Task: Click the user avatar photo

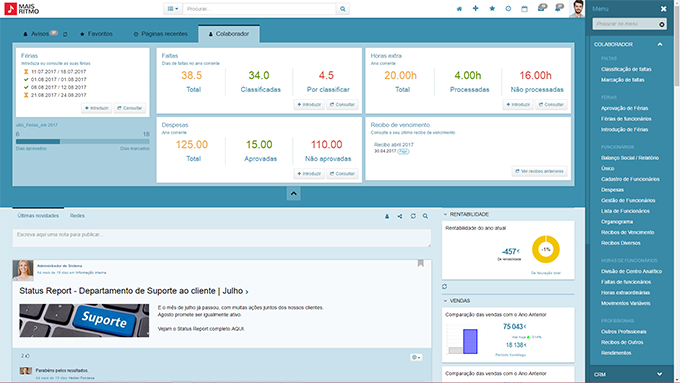Action: tap(577, 9)
